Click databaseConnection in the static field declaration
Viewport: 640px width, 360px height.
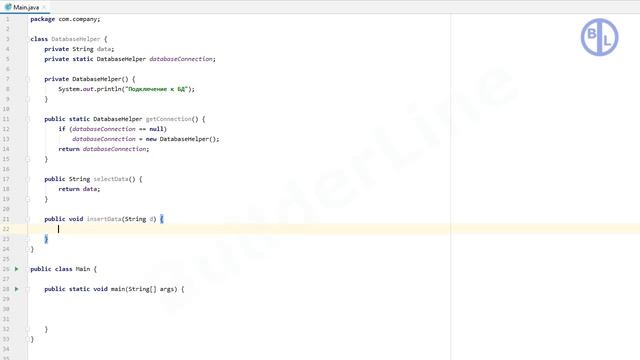click(181, 59)
